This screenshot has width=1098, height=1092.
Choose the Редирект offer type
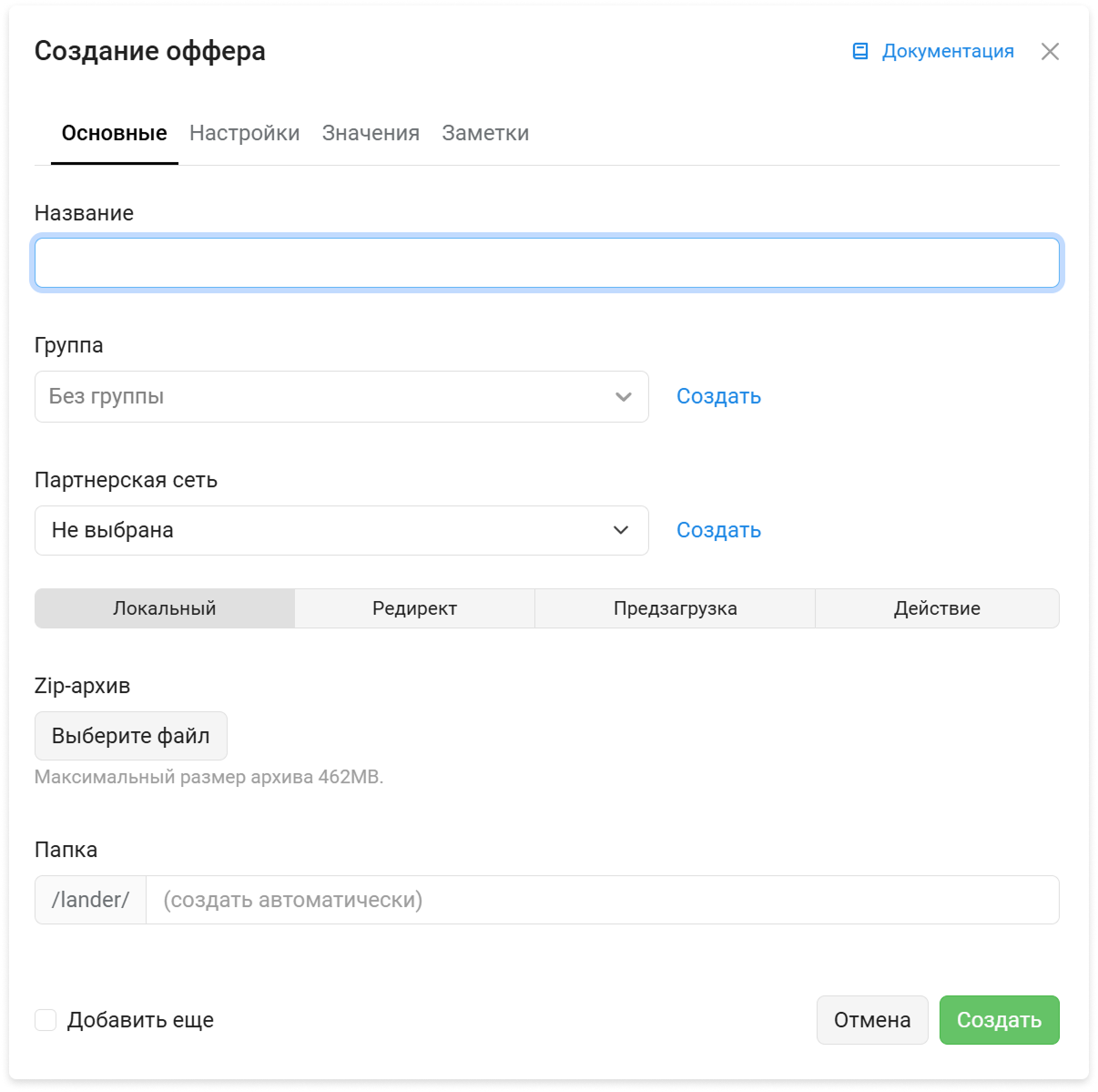pos(415,608)
